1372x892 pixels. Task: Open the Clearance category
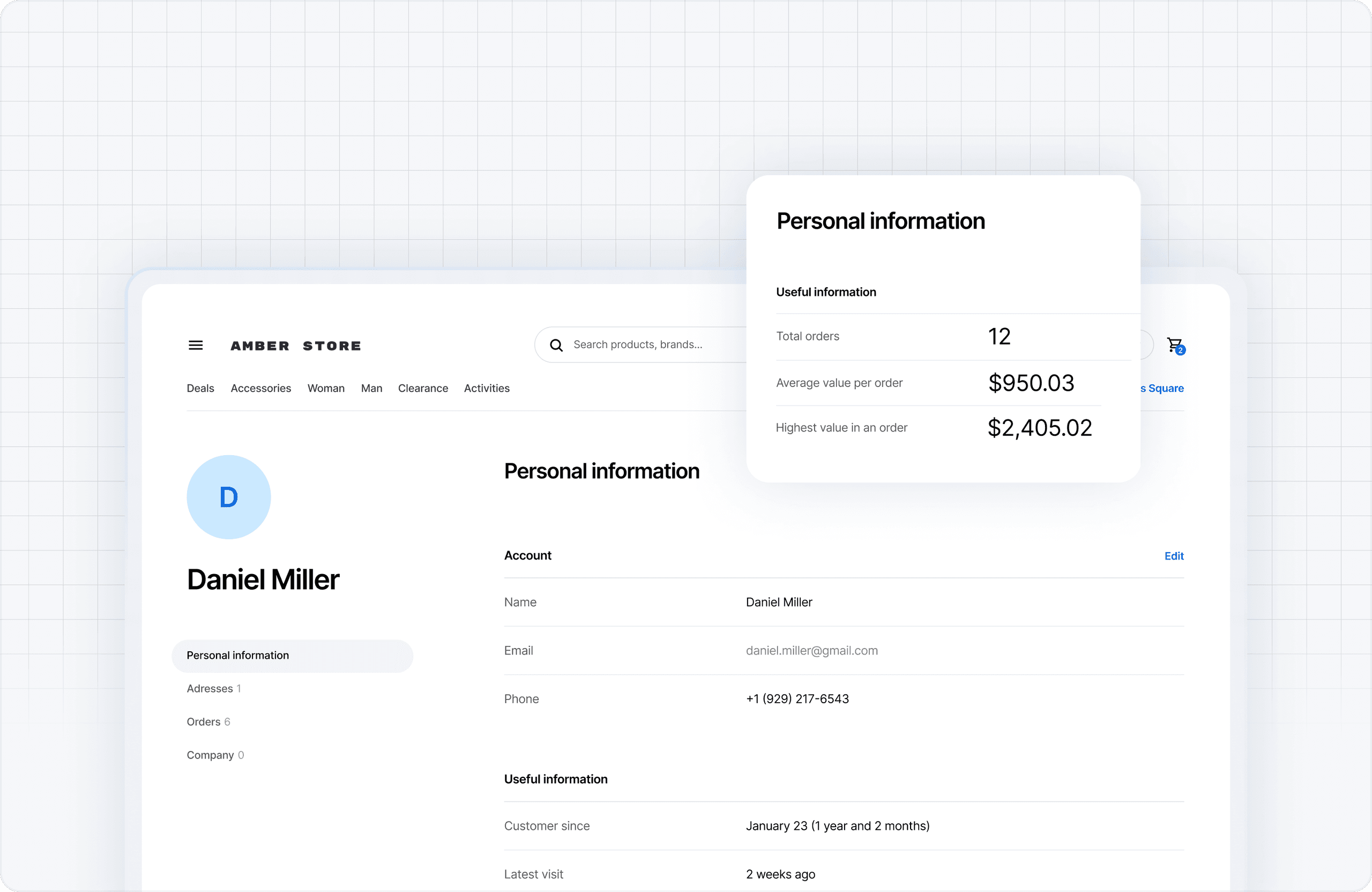(x=422, y=388)
